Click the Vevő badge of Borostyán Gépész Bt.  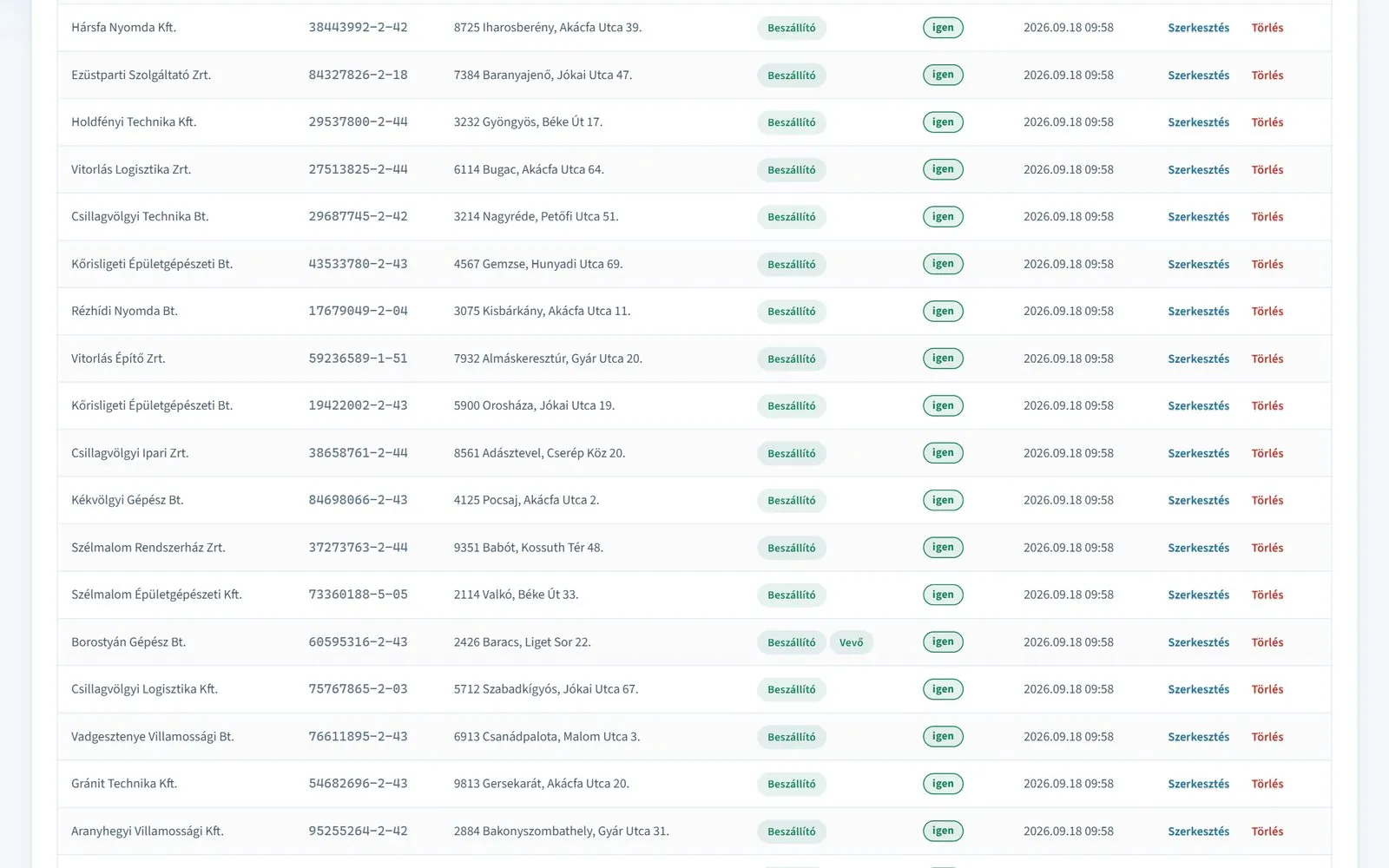pyautogui.click(x=851, y=642)
